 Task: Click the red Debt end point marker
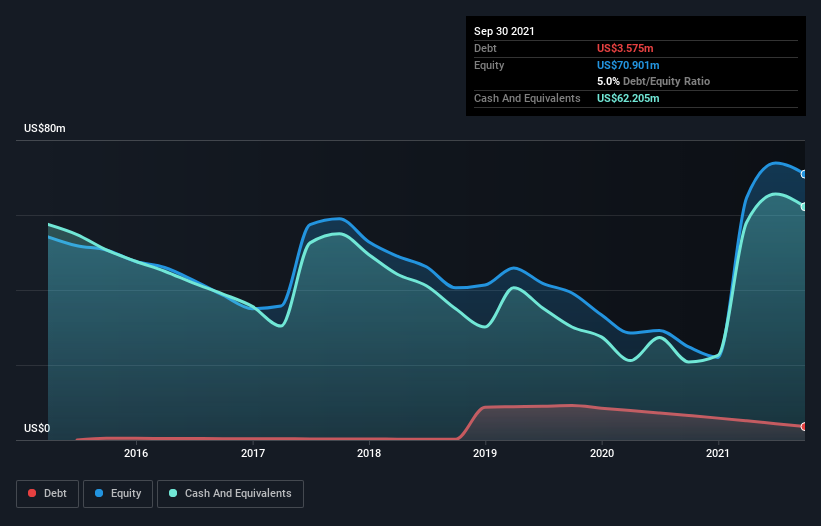(804, 427)
